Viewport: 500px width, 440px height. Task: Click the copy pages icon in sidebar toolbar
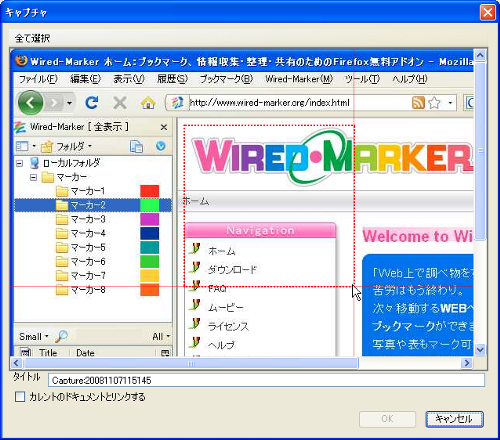[136, 146]
